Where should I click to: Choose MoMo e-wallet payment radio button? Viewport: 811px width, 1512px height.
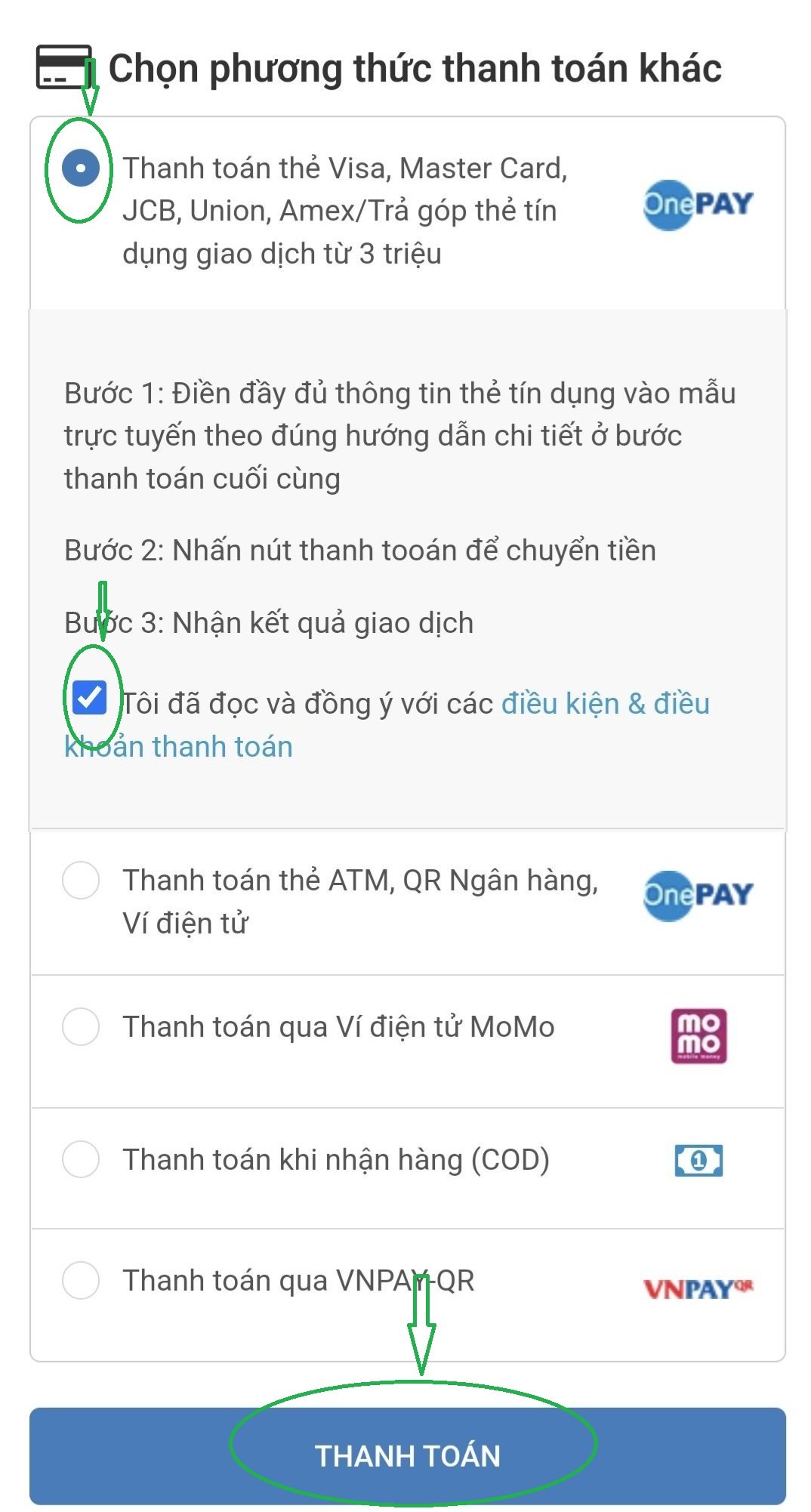[81, 1026]
